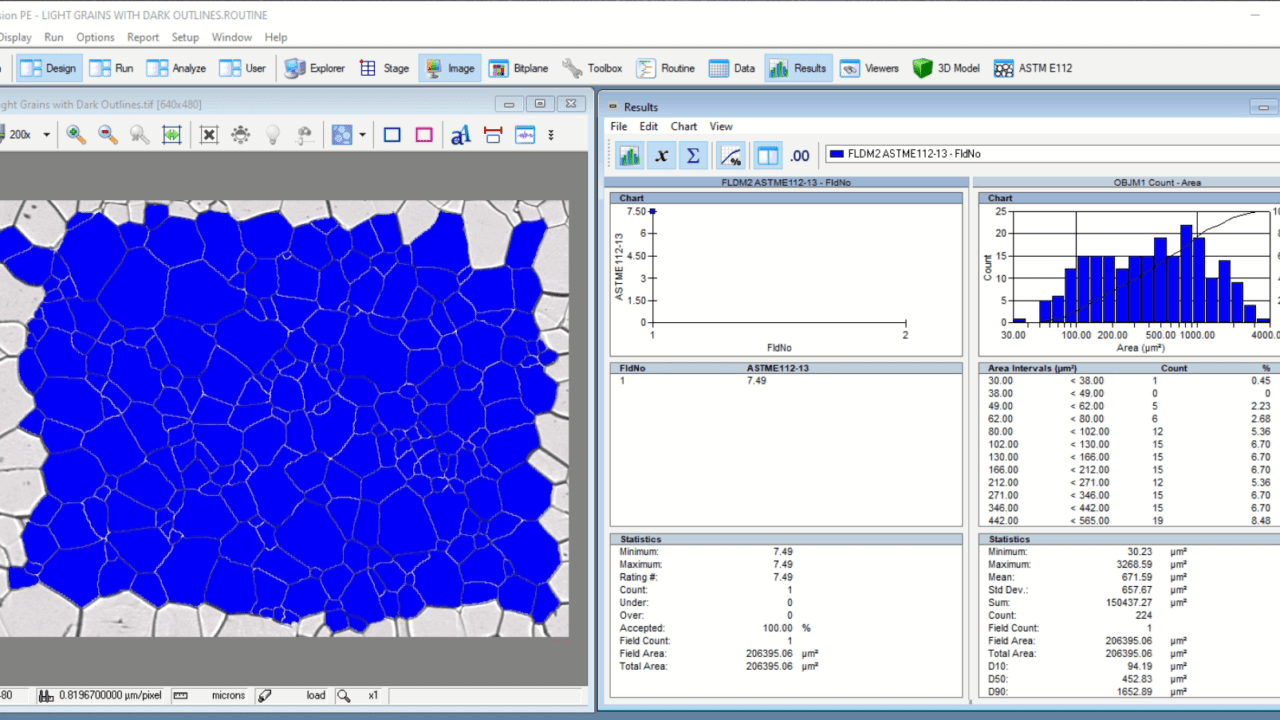Click the percentage chart icon in Results toolbar
The width and height of the screenshot is (1280, 720).
[x=731, y=155]
